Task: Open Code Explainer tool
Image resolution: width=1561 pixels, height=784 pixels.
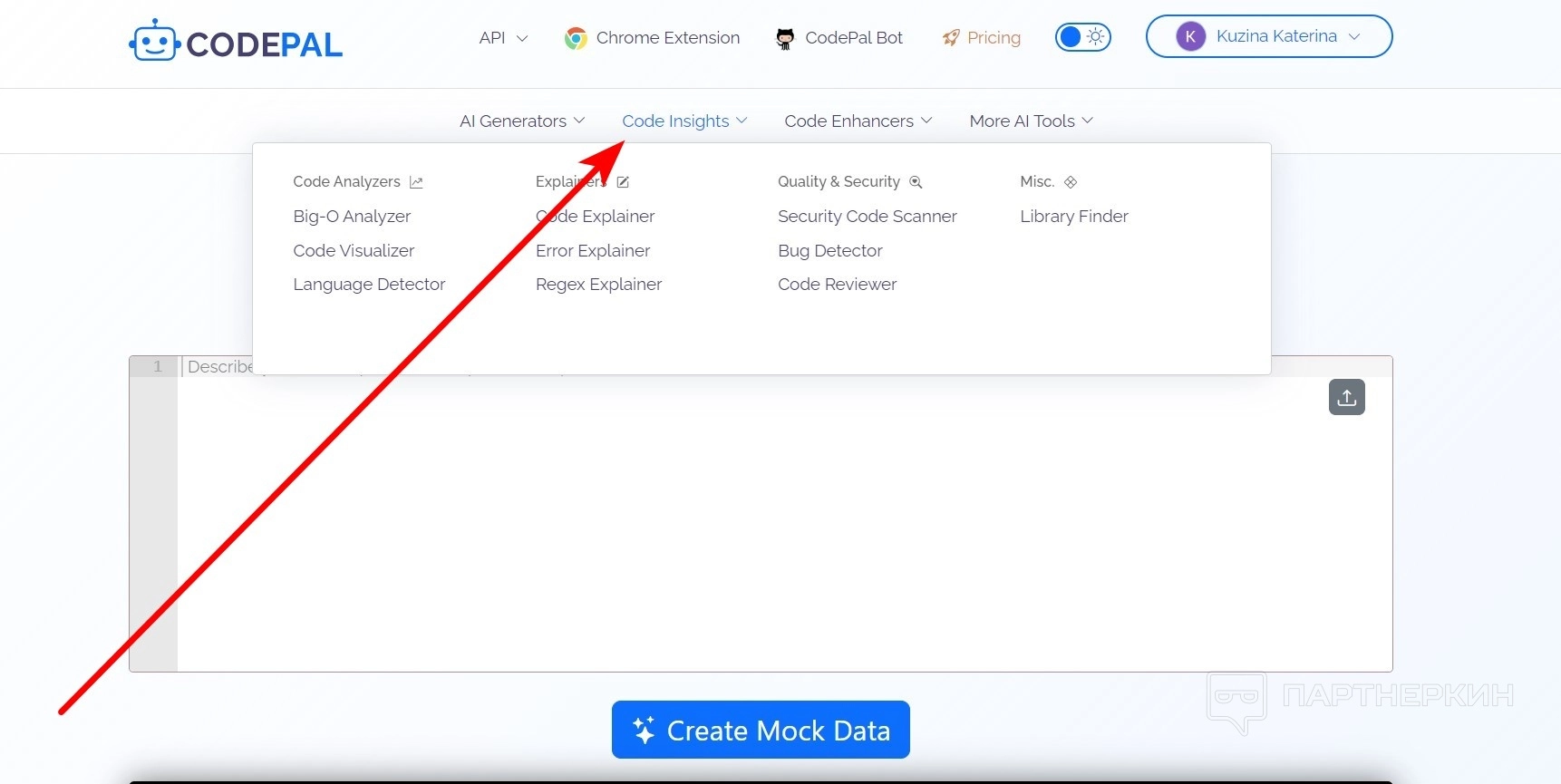Action: pos(595,217)
